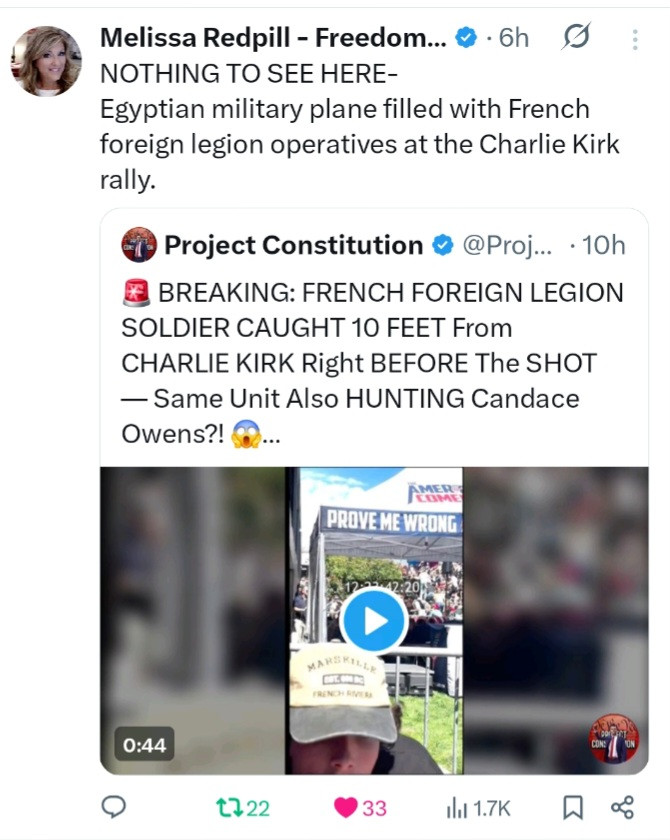Unlike the post via pink heart
This screenshot has width=670, height=840.
tap(346, 807)
